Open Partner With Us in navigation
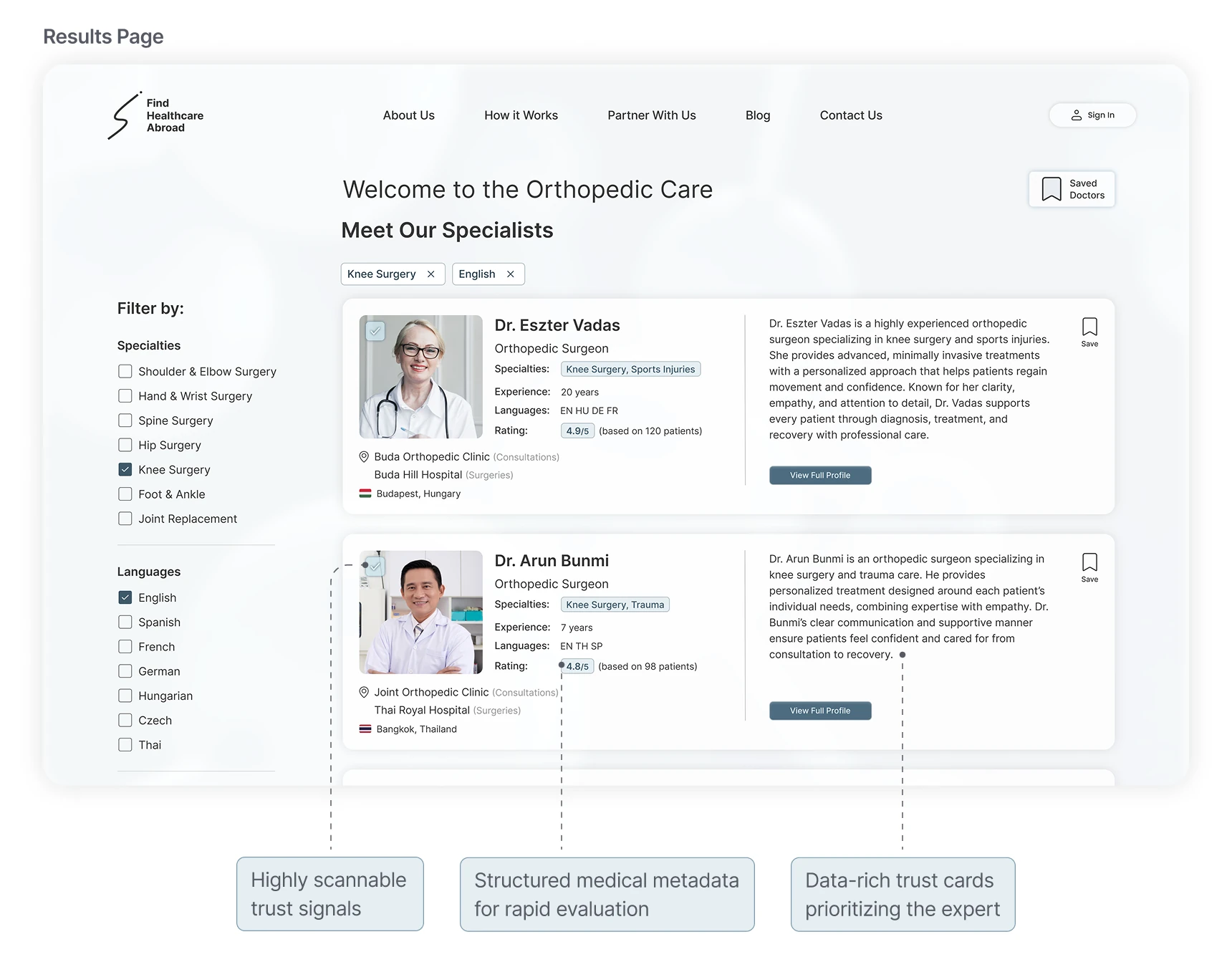Viewport: 1232px width, 957px height. point(652,115)
